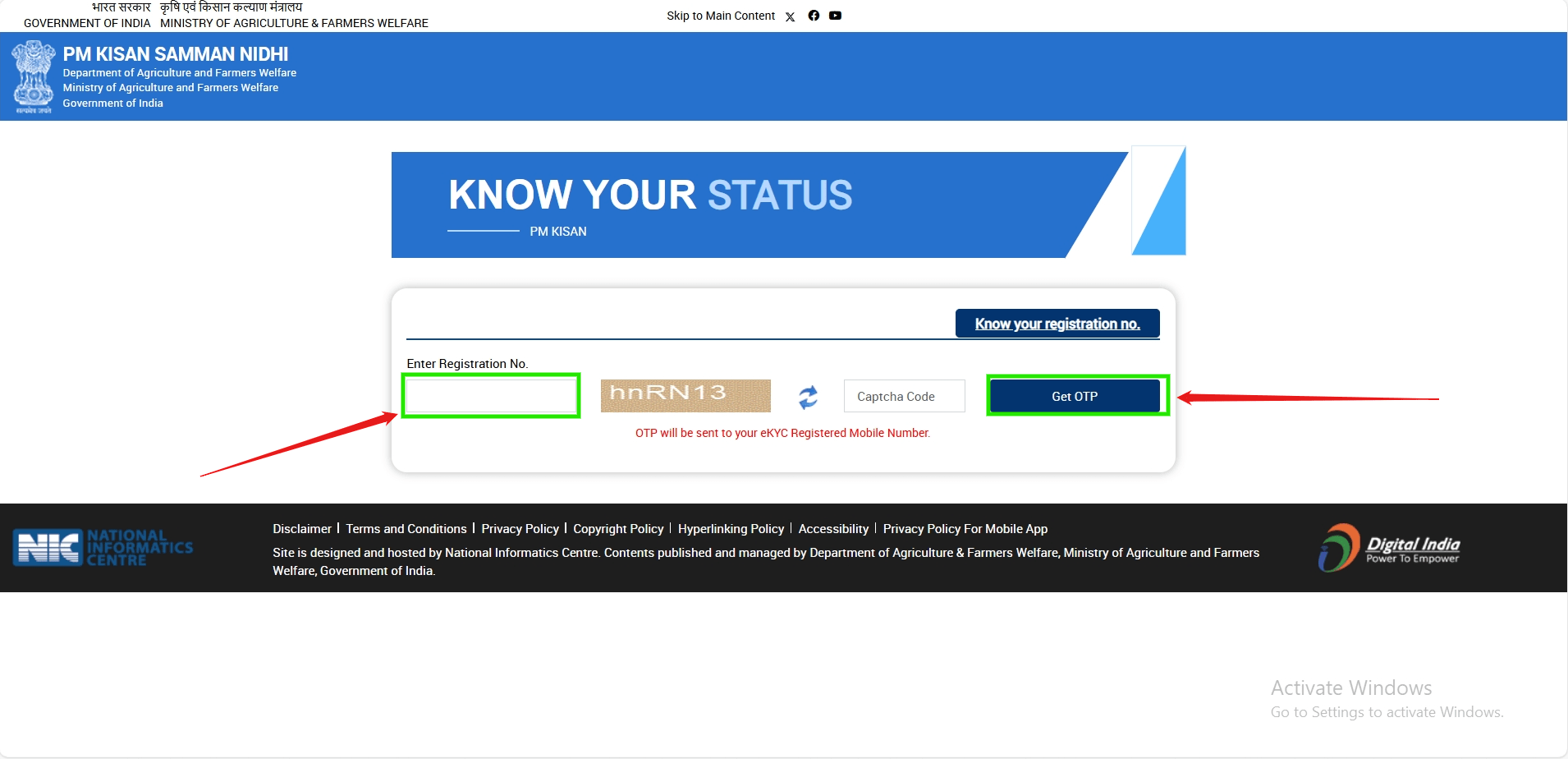Click the India national emblem logo
This screenshot has height=759, width=1568.
coord(33,77)
